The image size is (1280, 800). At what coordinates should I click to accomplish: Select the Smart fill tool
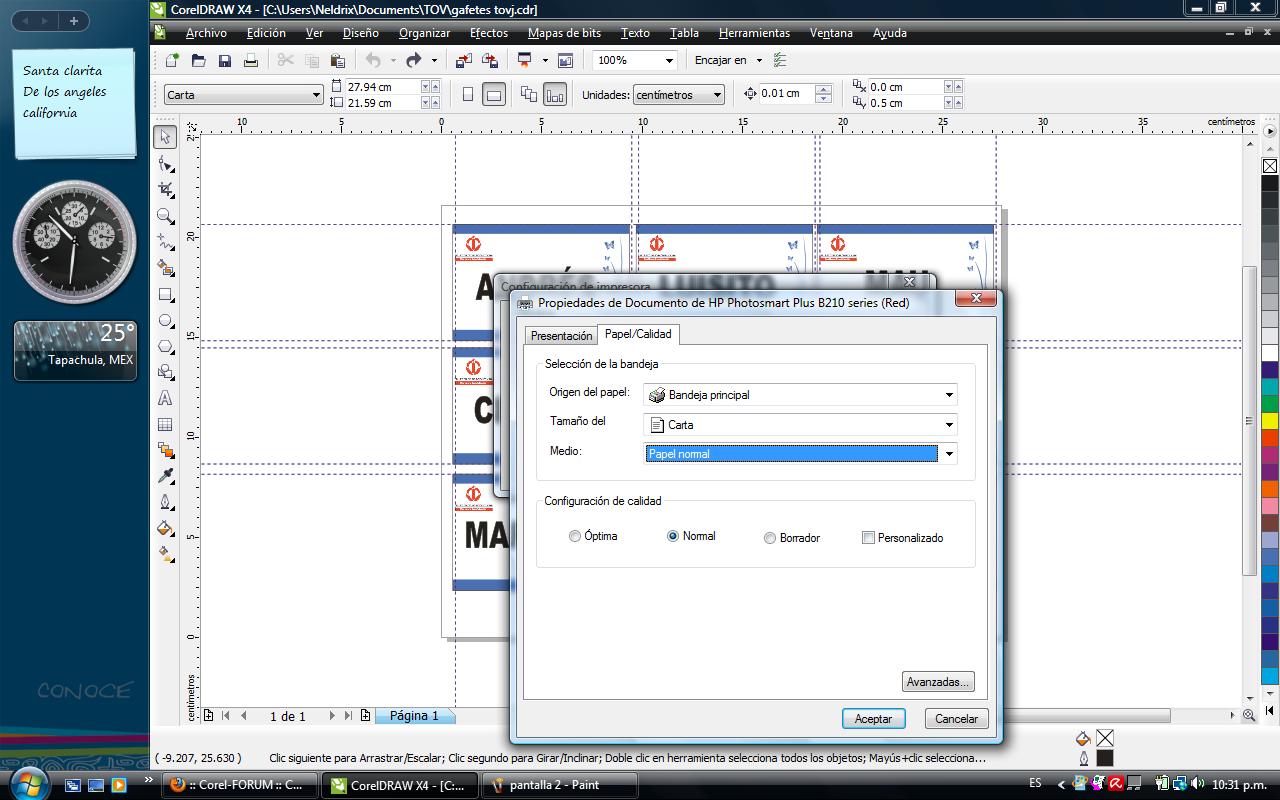(x=166, y=268)
